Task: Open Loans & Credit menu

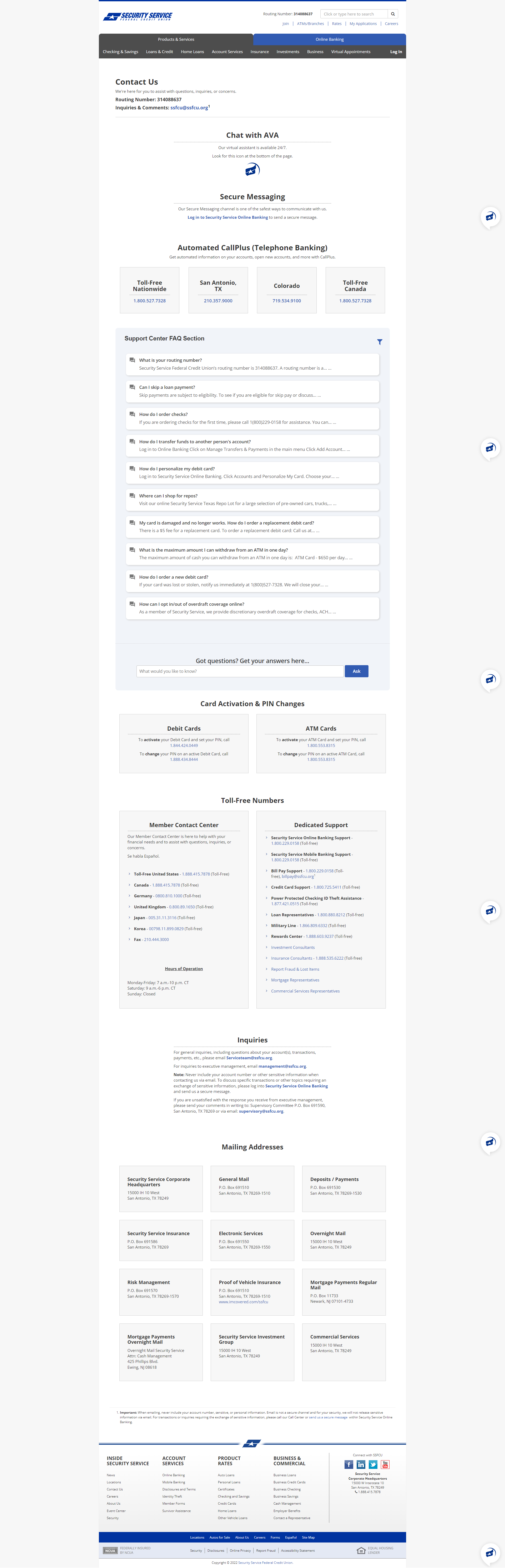Action: pos(160,52)
